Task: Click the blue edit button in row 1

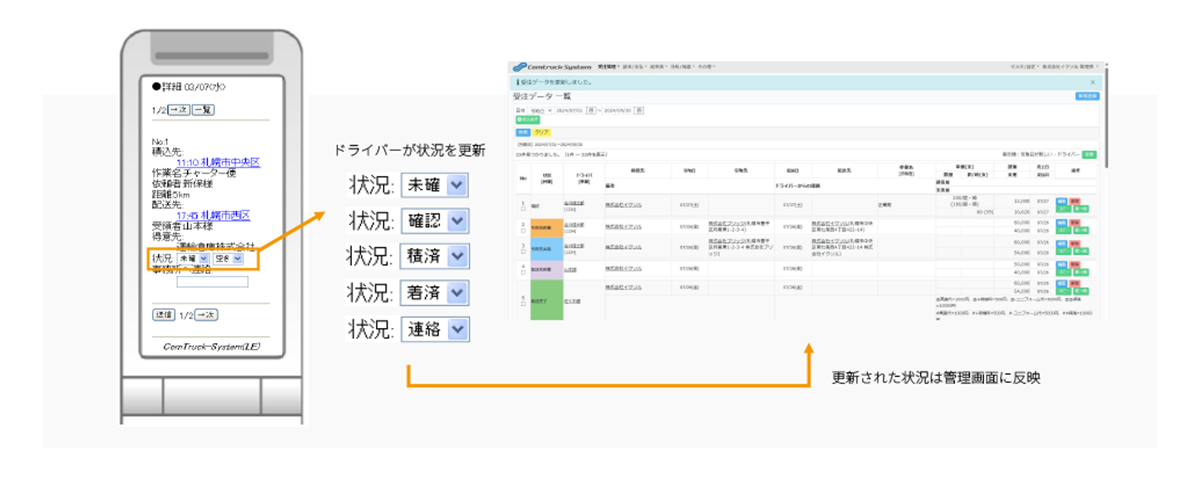Action: [x=1059, y=201]
